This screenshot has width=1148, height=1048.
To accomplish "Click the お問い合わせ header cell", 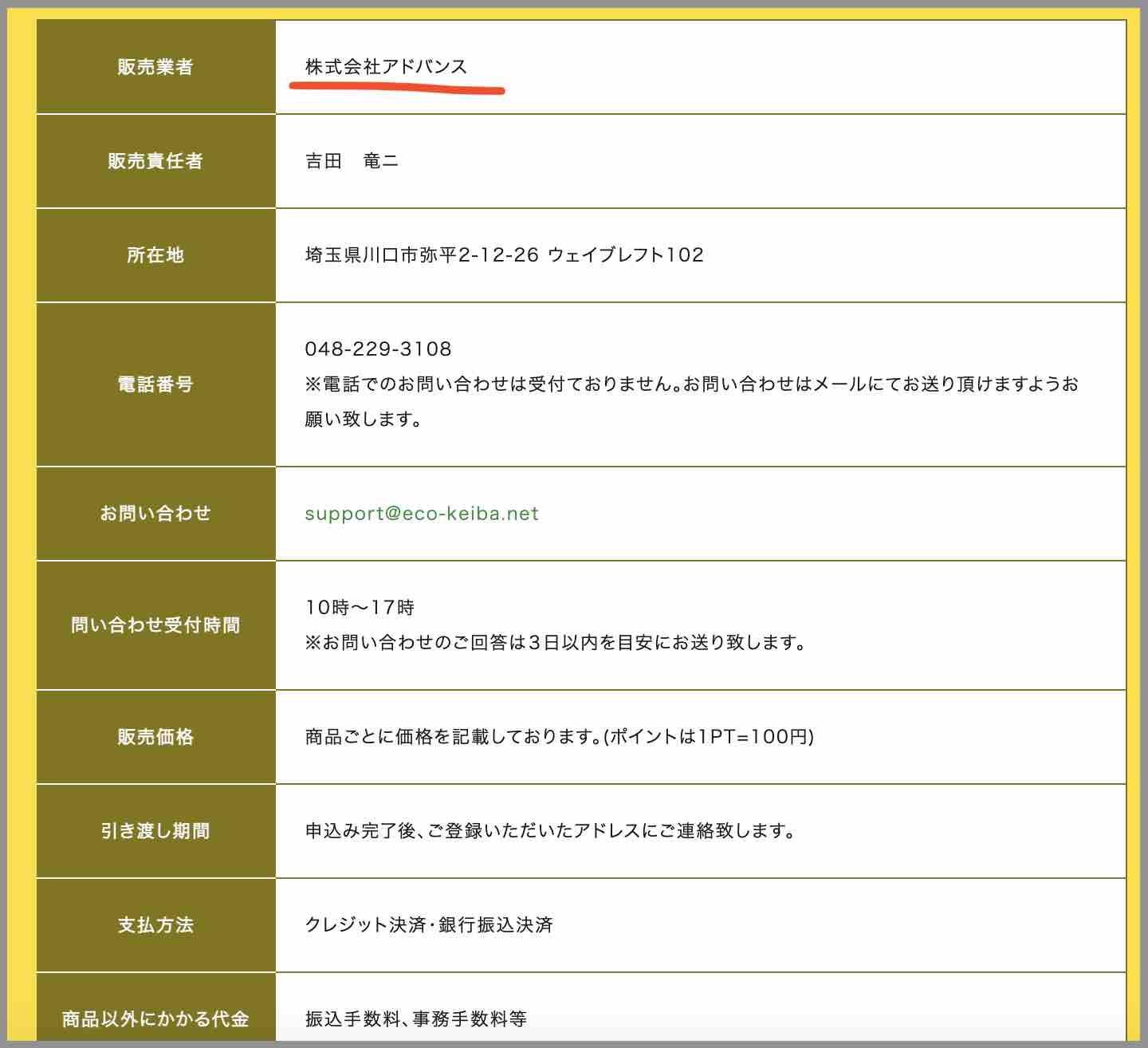I will click(x=156, y=514).
